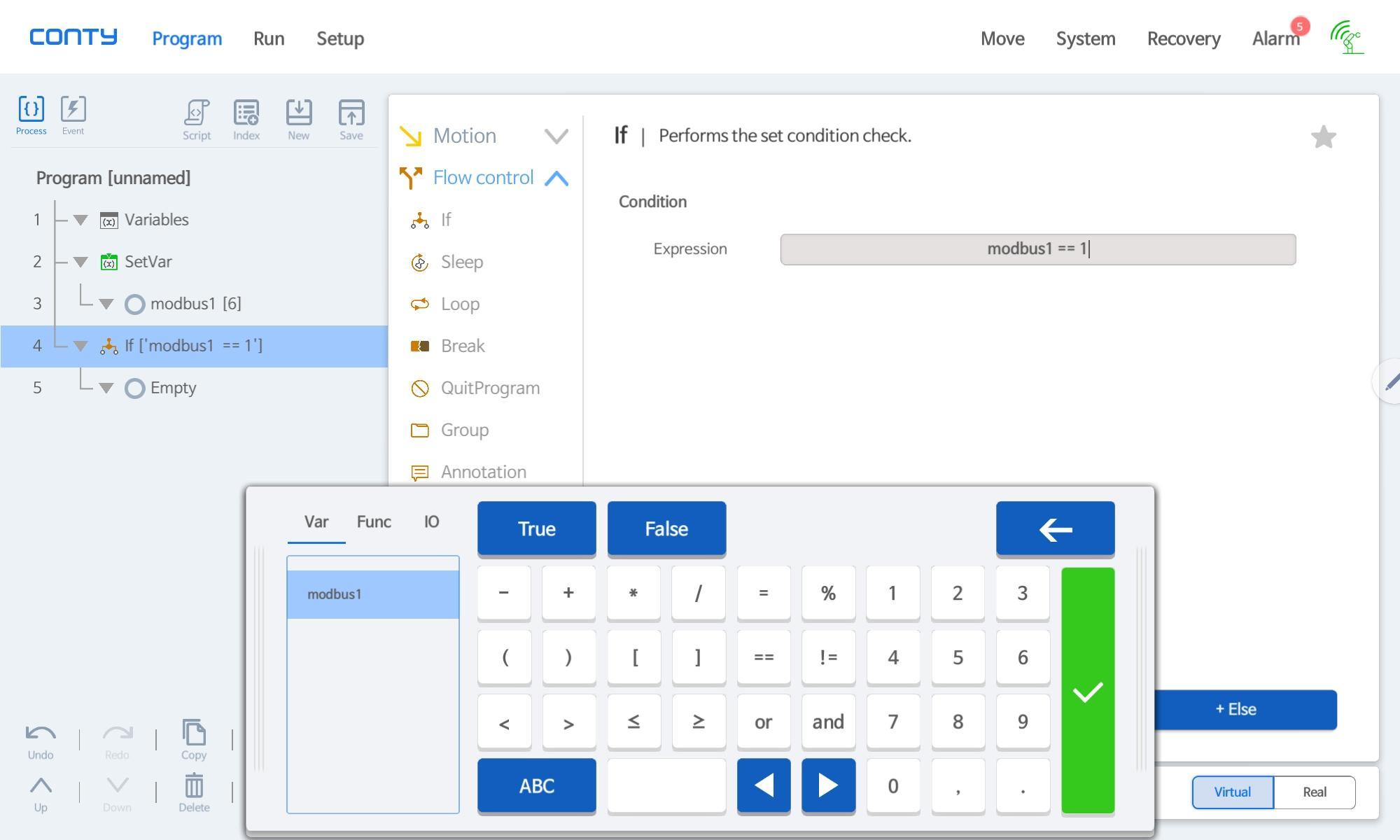The width and height of the screenshot is (1400, 840).
Task: Insert the != operator
Action: (828, 657)
